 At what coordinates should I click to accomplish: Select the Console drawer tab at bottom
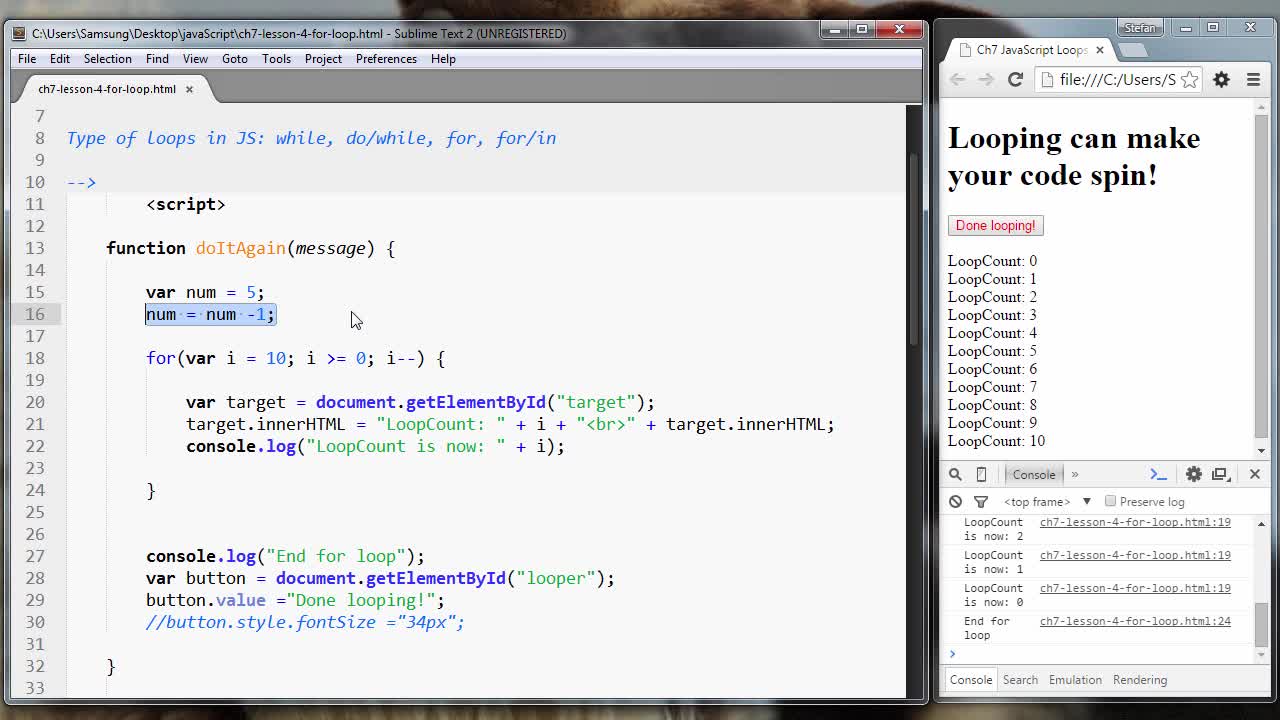click(x=970, y=680)
